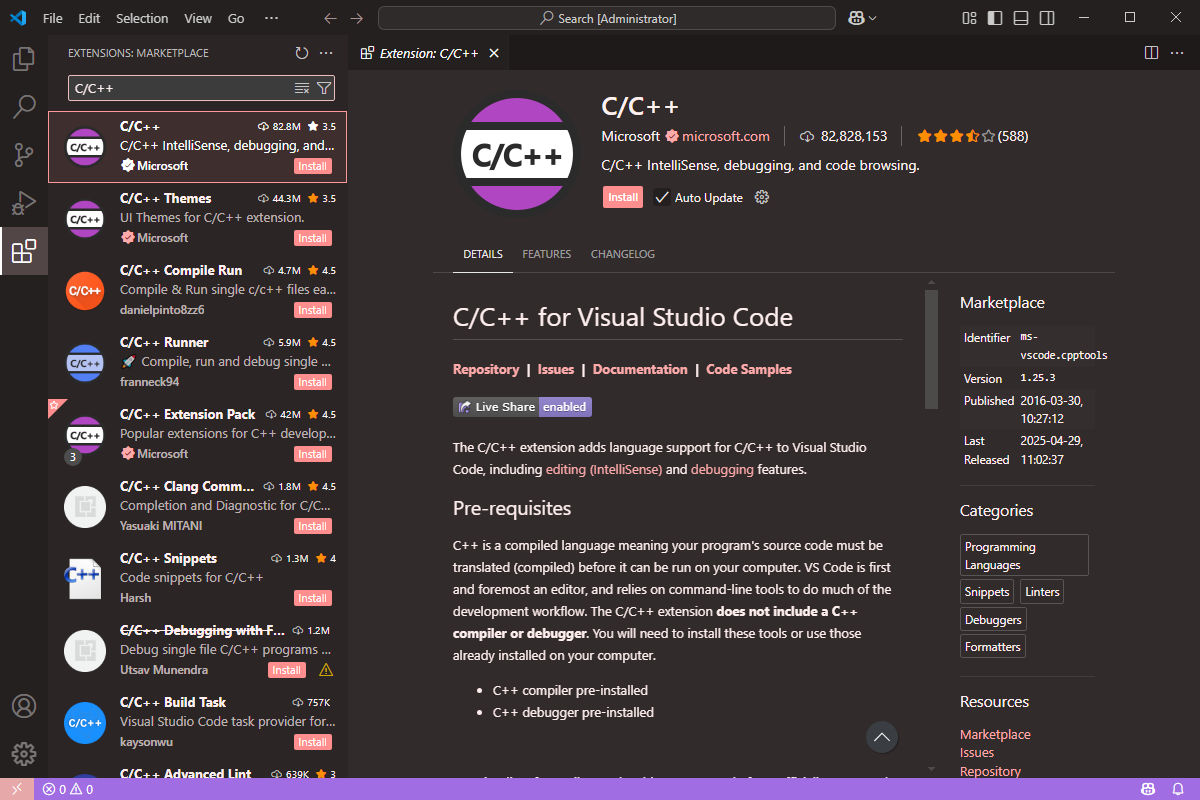Open the Documentation link

click(640, 369)
